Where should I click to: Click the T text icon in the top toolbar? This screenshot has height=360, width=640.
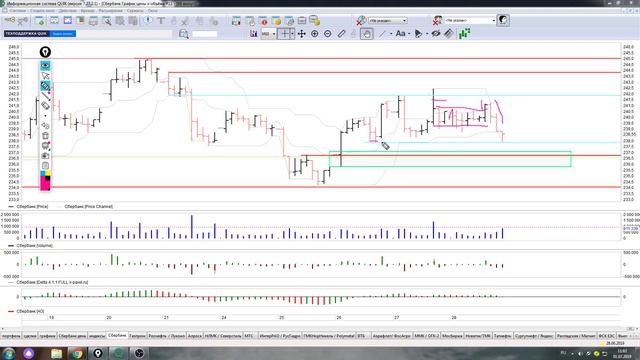point(161,20)
